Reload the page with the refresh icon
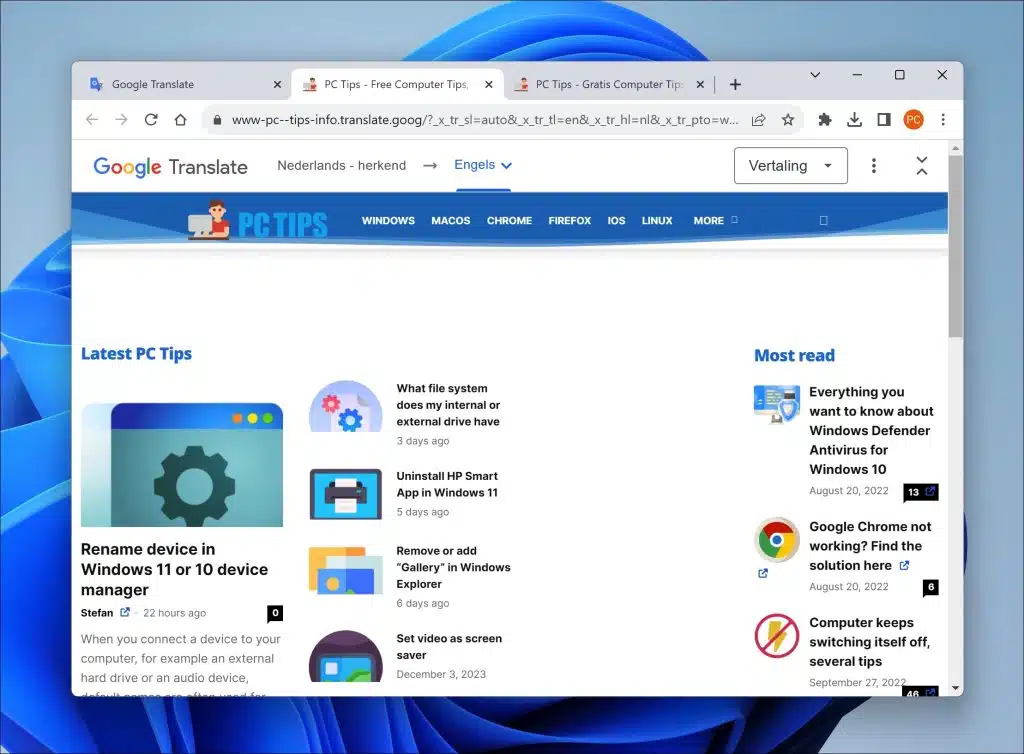 pyautogui.click(x=151, y=120)
